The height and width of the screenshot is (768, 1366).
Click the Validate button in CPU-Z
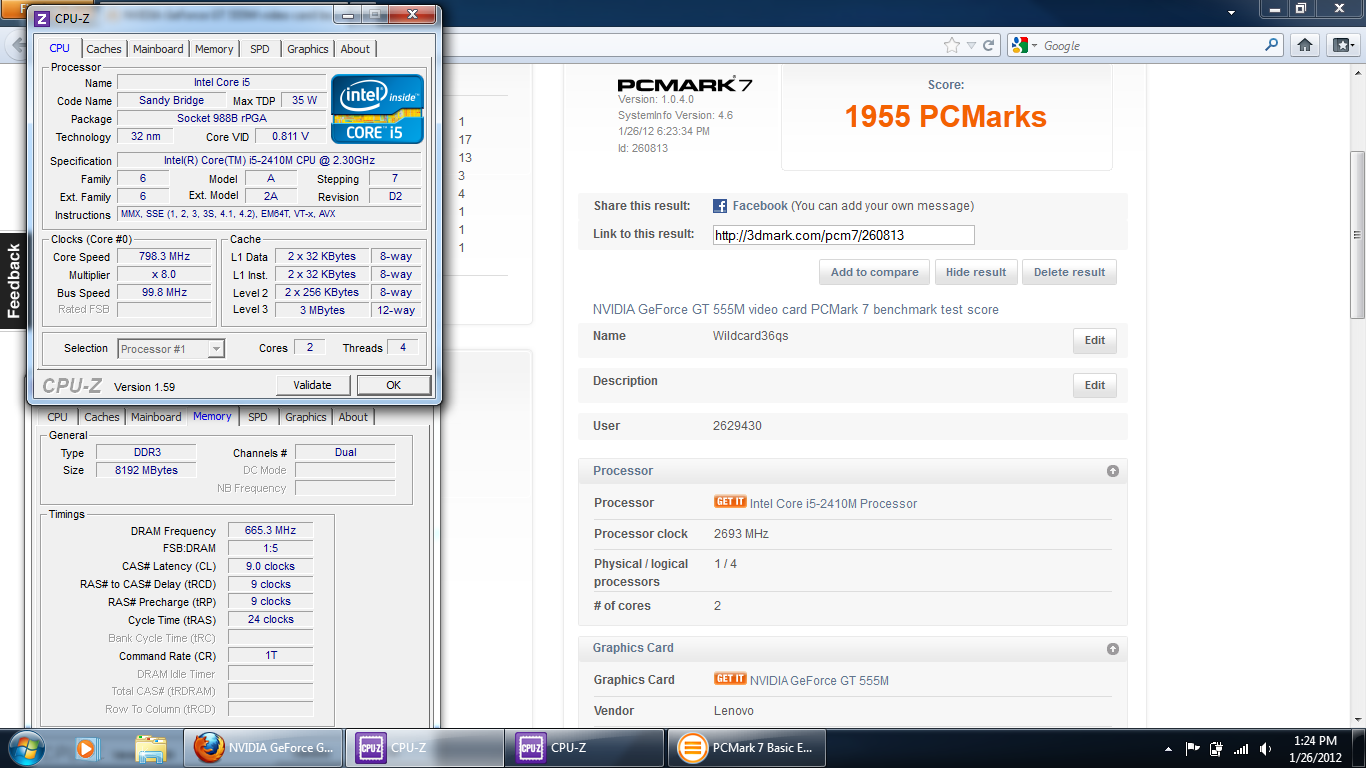312,385
